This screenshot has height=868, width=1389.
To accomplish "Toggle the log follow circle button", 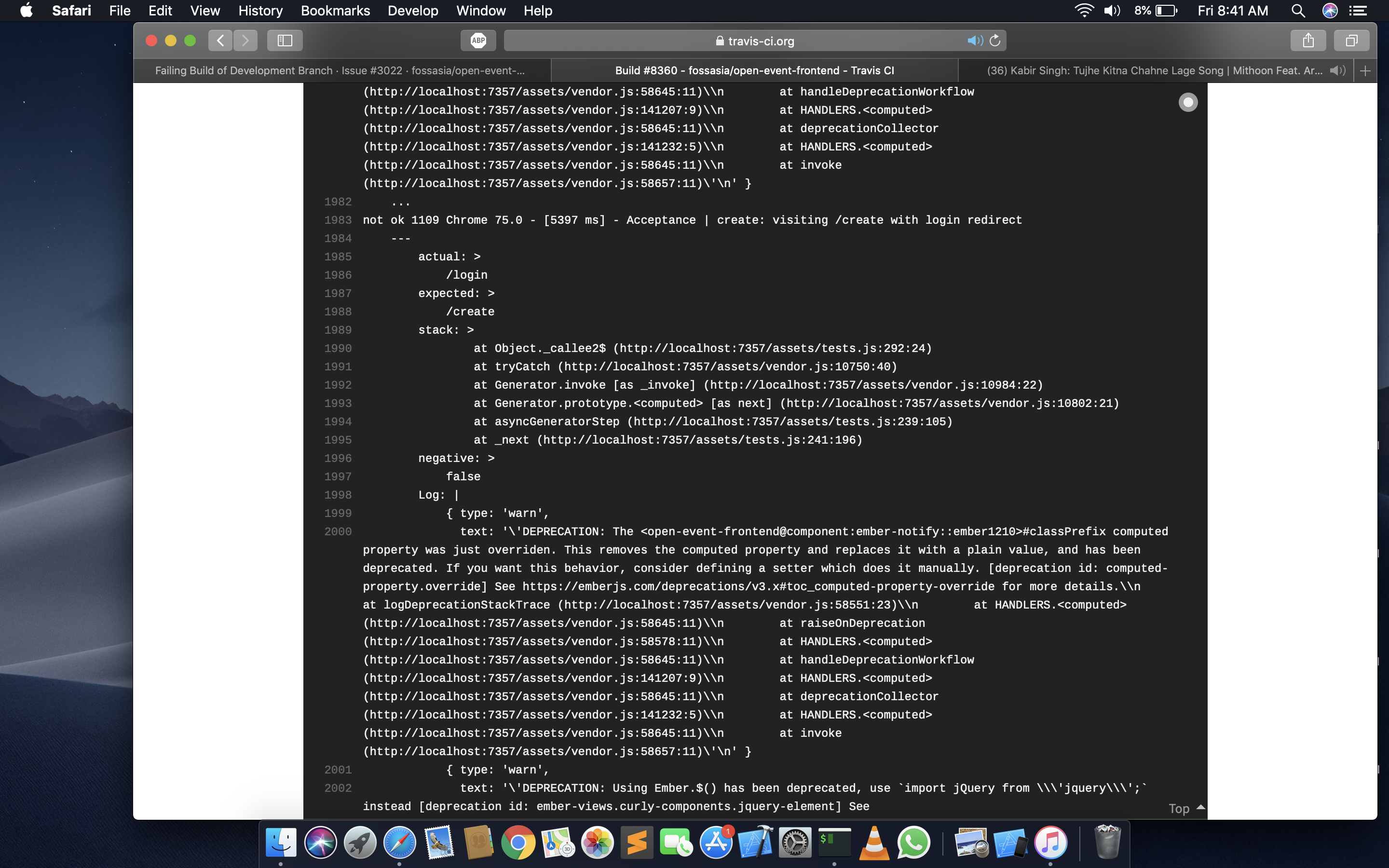I will [x=1188, y=103].
